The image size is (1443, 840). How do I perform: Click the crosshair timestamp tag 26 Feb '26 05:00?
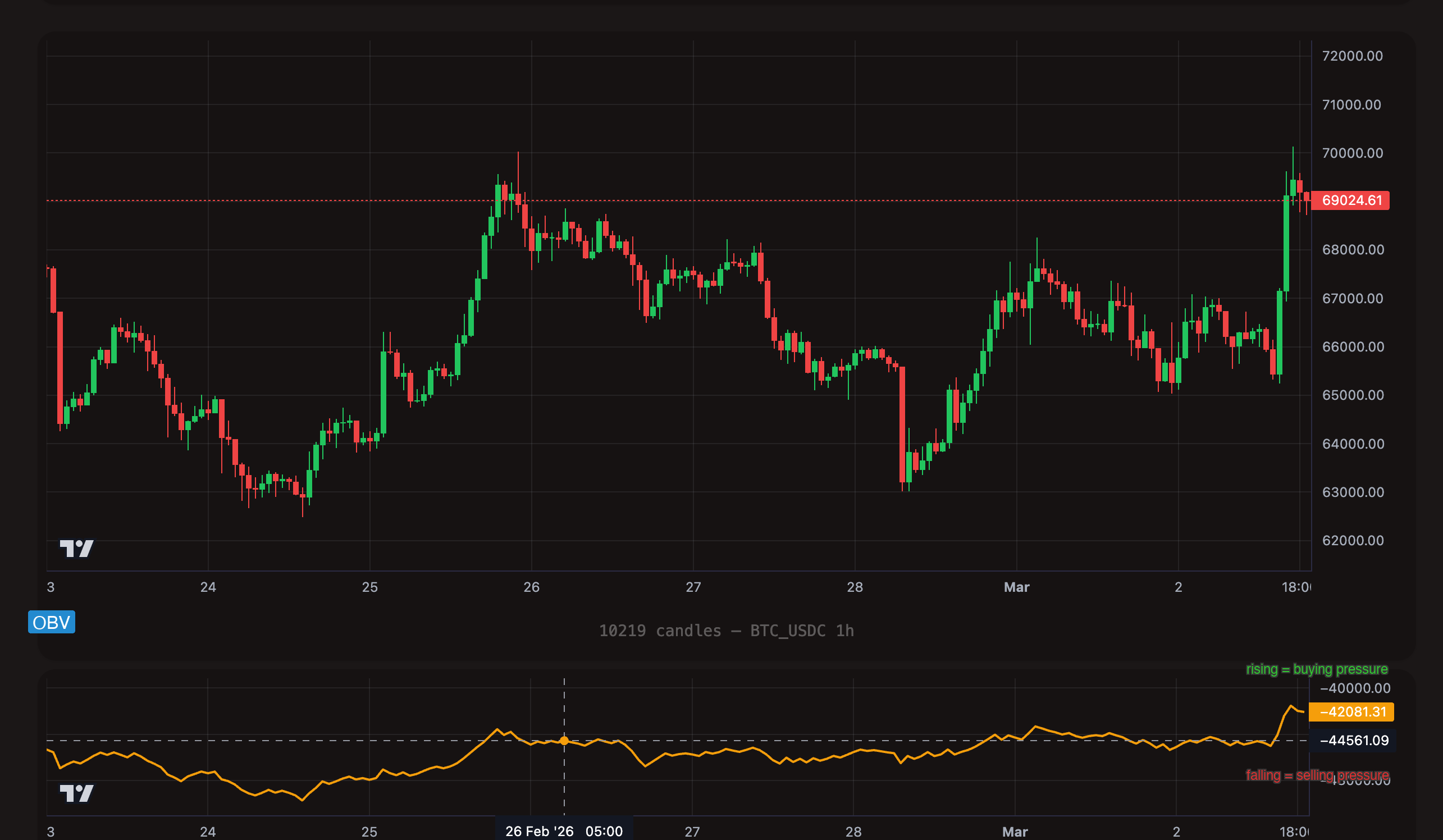pos(564,832)
